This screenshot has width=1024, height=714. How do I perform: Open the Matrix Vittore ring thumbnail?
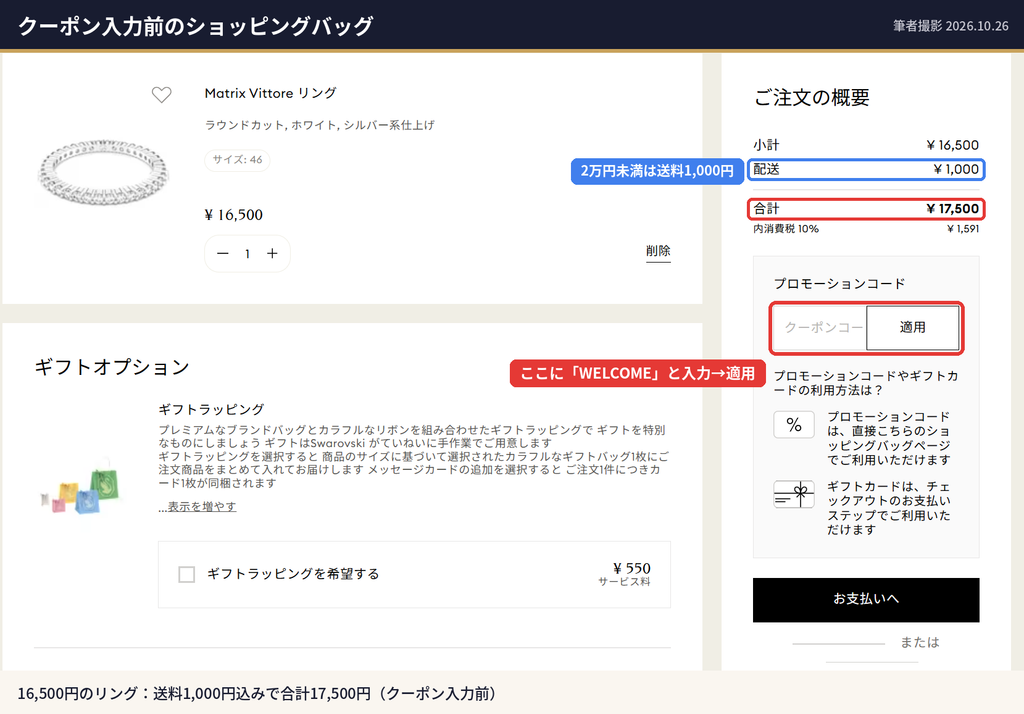pyautogui.click(x=104, y=171)
